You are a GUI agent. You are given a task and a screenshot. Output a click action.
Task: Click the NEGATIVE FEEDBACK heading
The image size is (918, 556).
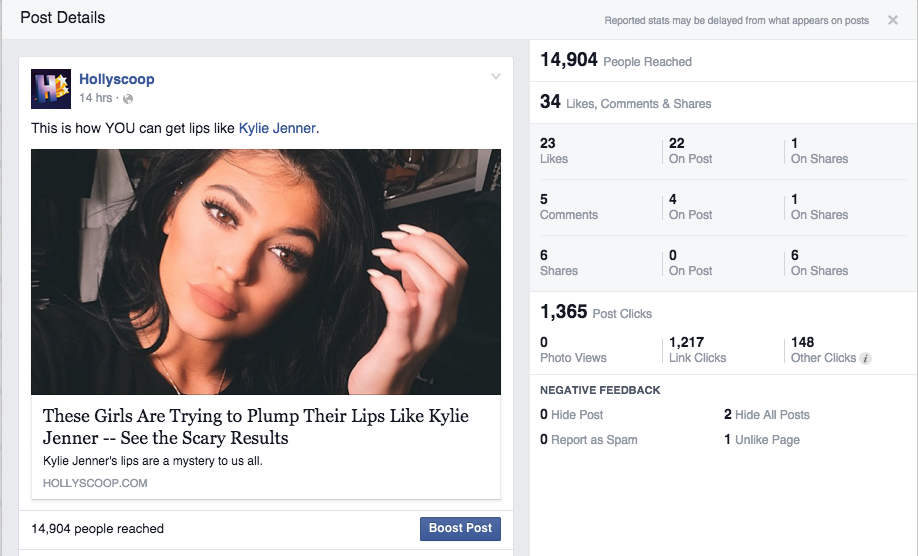[x=600, y=390]
